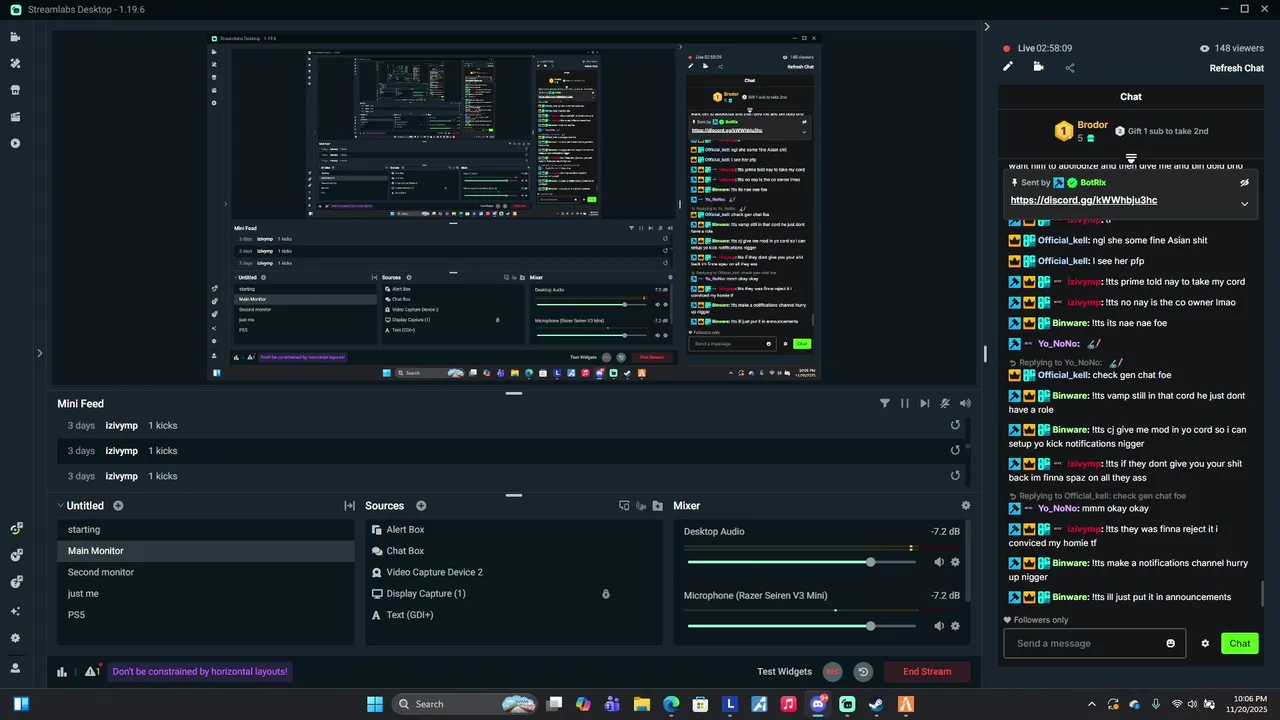
Task: Open performance stats bar chart icon
Action: coord(62,672)
